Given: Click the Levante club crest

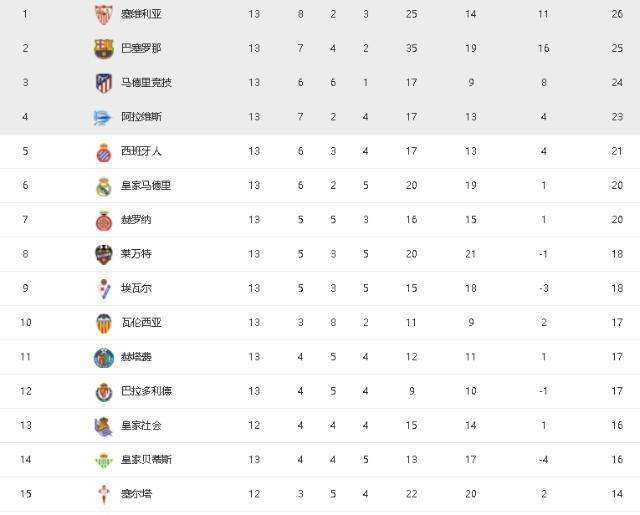Looking at the screenshot, I should point(104,255).
